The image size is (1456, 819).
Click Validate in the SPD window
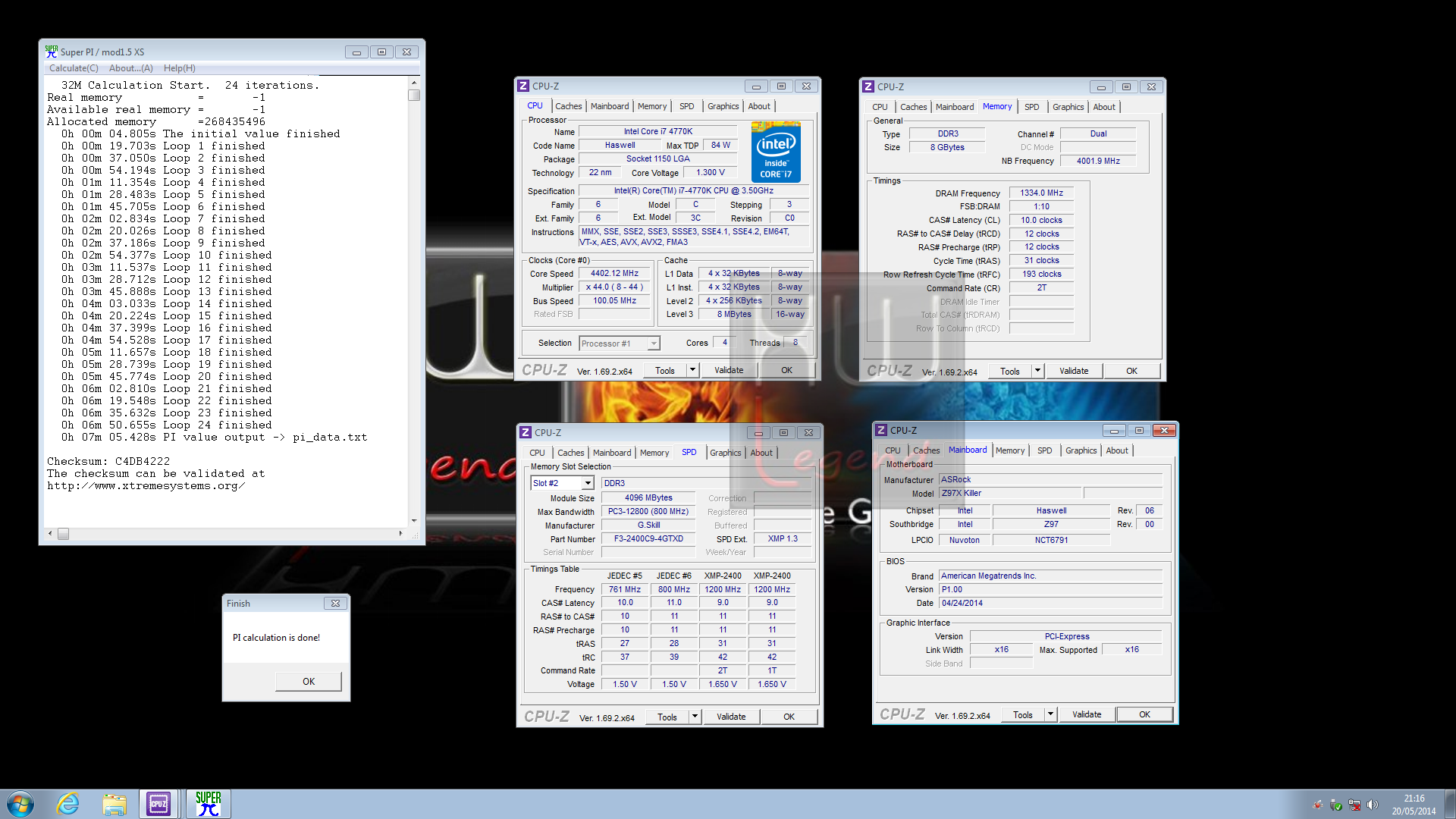coord(731,717)
